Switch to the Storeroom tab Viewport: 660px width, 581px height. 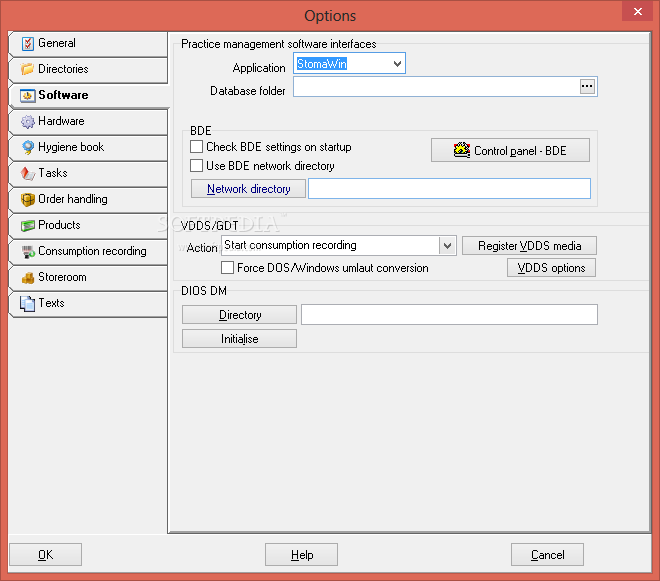click(x=88, y=277)
